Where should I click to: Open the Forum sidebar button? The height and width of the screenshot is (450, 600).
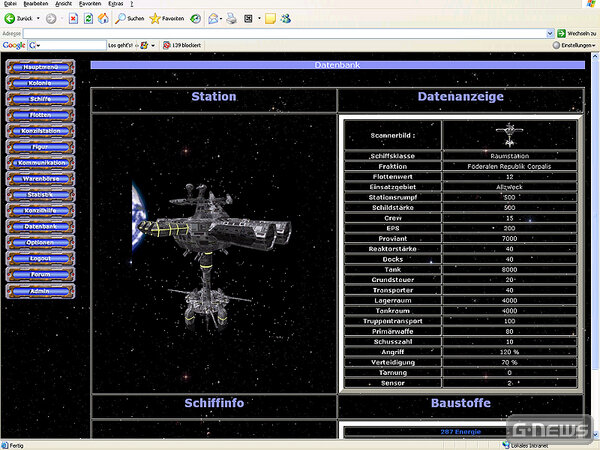(41, 274)
